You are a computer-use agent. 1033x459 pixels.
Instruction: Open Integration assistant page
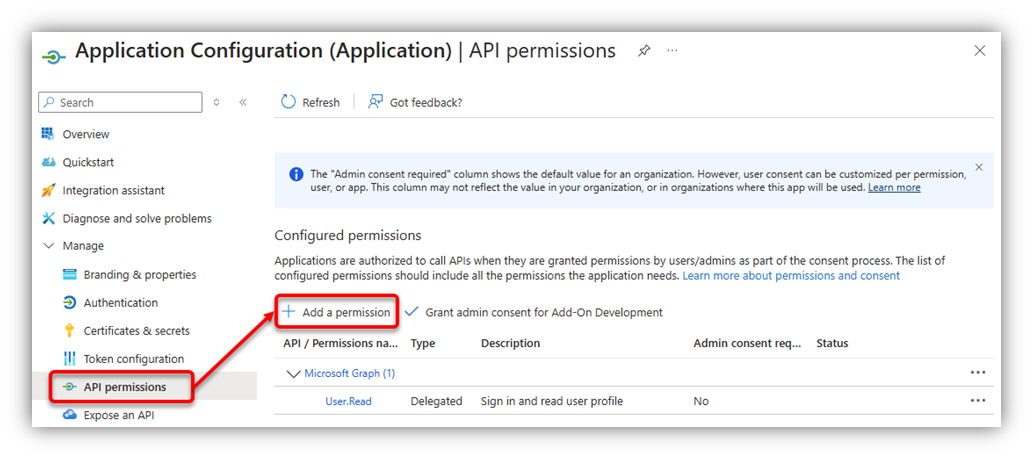point(113,190)
